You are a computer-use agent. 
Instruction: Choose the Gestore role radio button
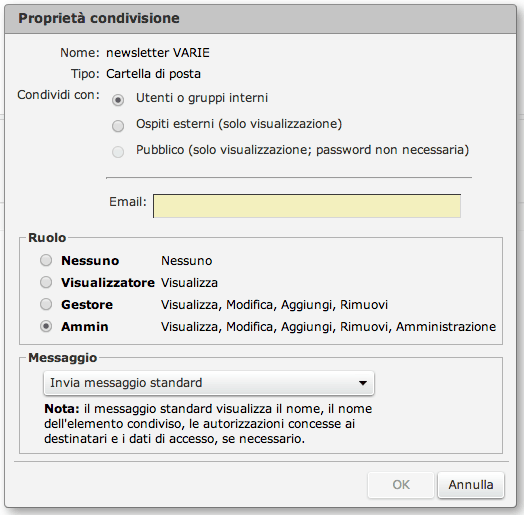coord(46,304)
